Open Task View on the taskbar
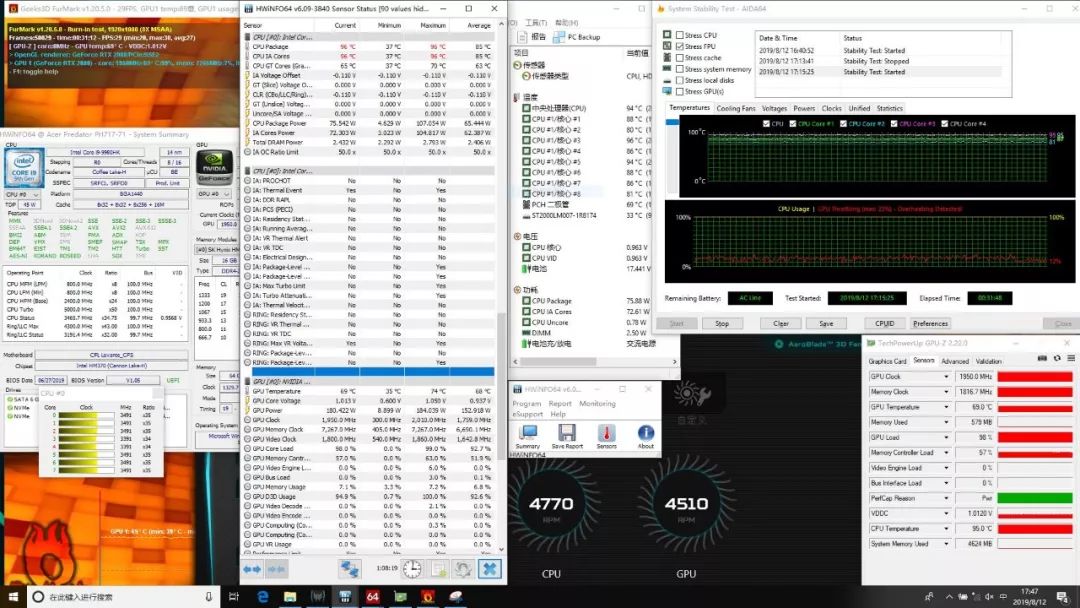 pos(233,596)
